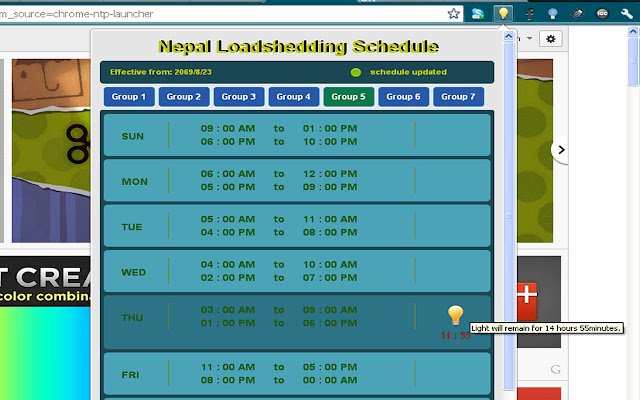This screenshot has height=400, width=640.
Task: Open Group 4 schedule
Action: pyautogui.click(x=293, y=97)
